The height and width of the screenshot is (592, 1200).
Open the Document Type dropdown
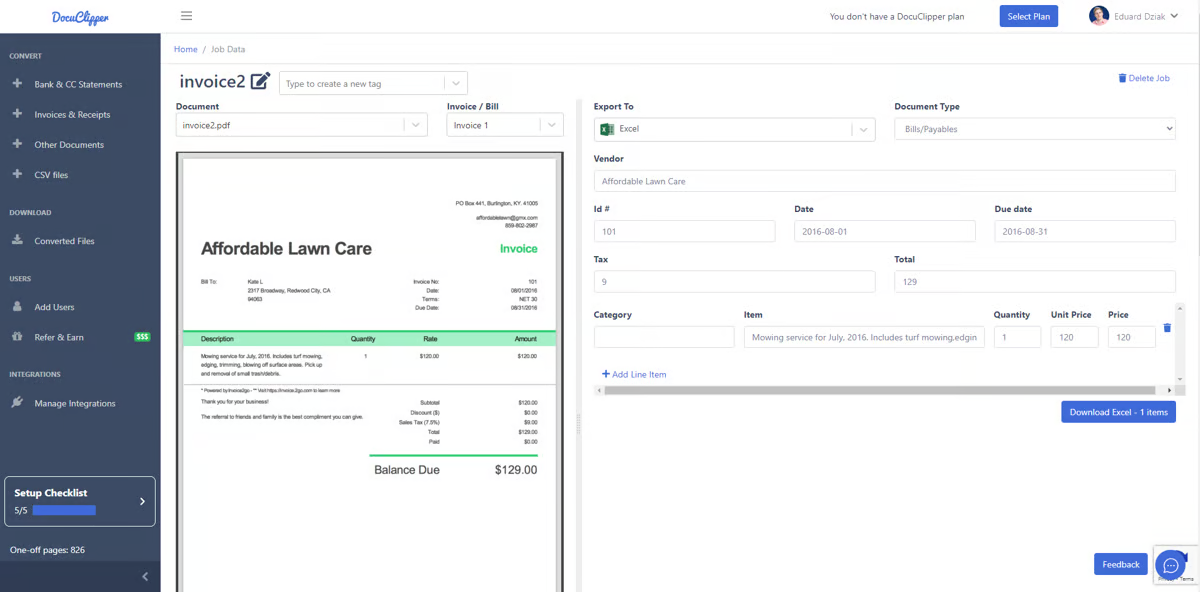pos(1034,128)
